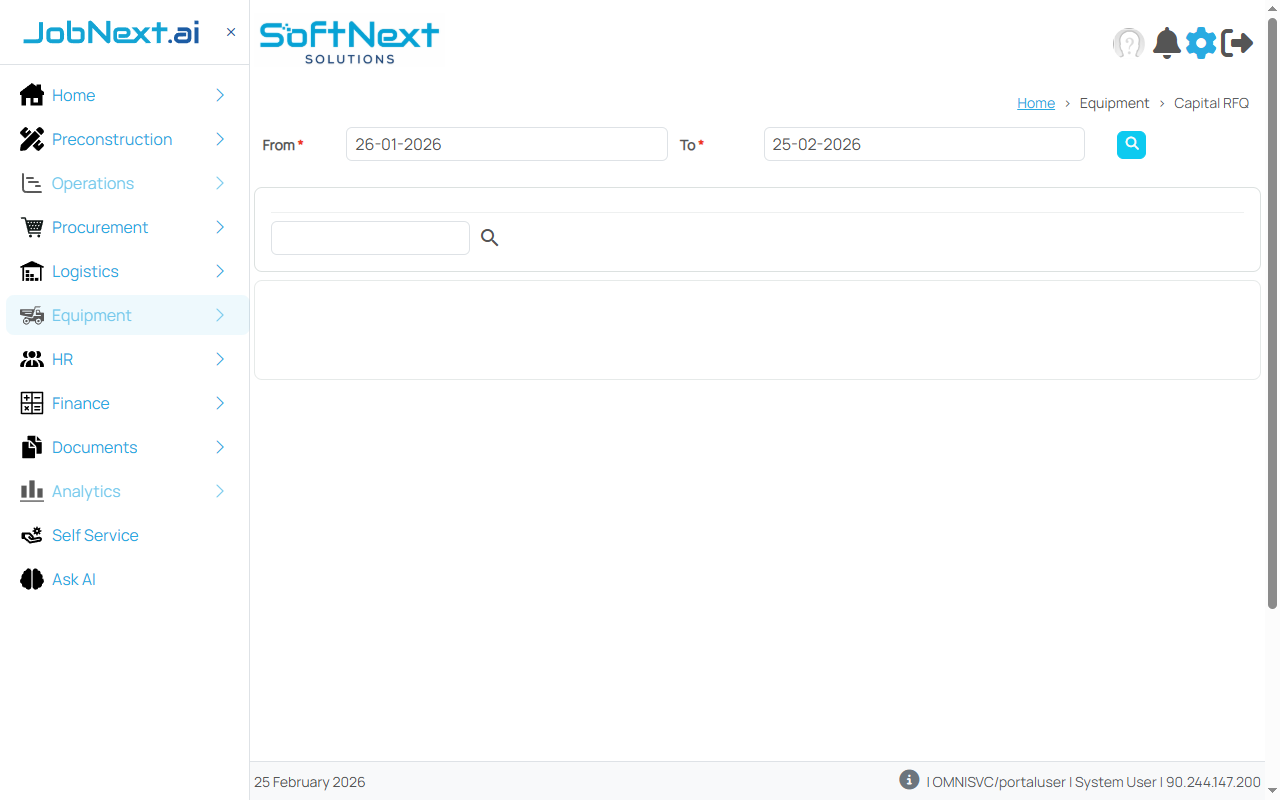Screen dimensions: 1280x800
Task: Click the To date field
Action: [923, 144]
